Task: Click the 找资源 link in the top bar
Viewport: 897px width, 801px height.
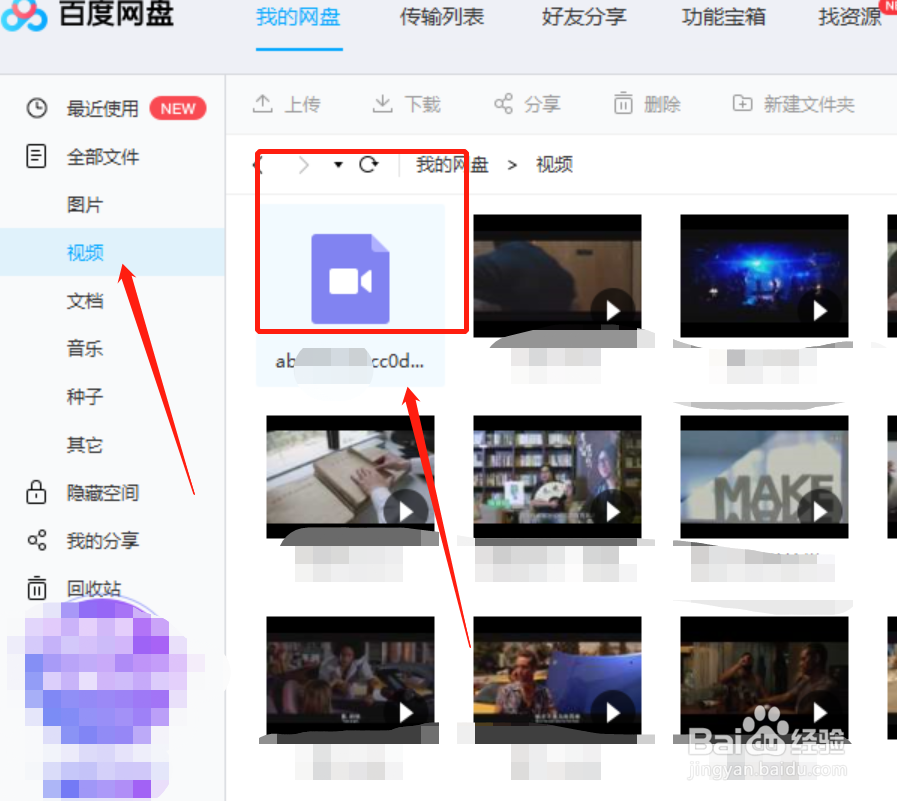Action: pos(849,17)
